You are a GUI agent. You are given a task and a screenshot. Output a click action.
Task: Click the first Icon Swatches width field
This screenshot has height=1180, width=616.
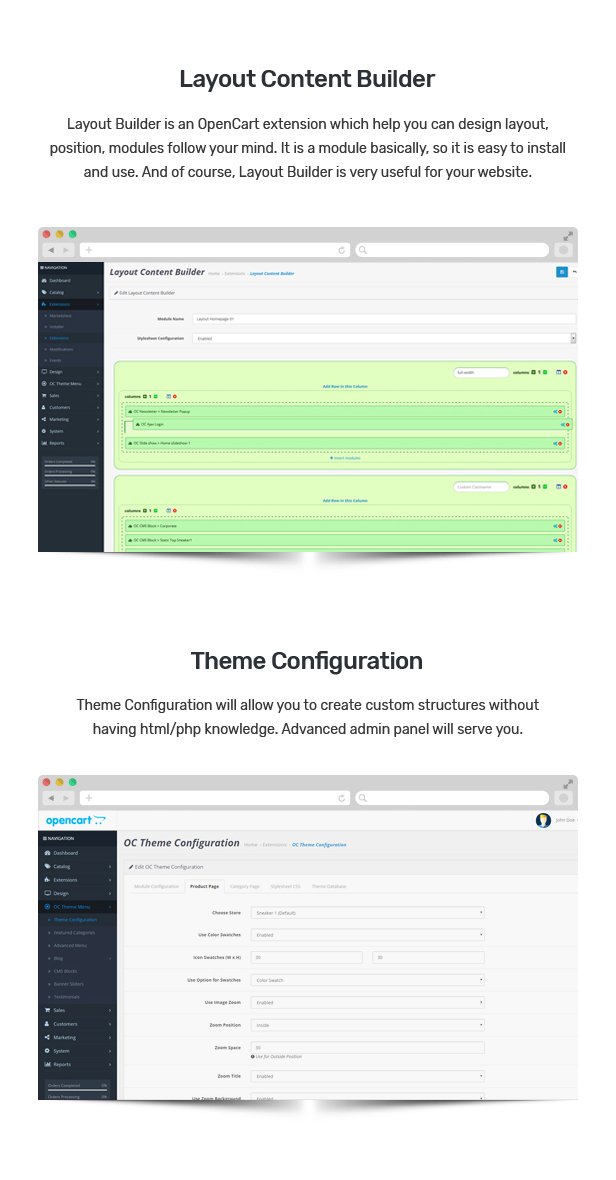pyautogui.click(x=306, y=957)
